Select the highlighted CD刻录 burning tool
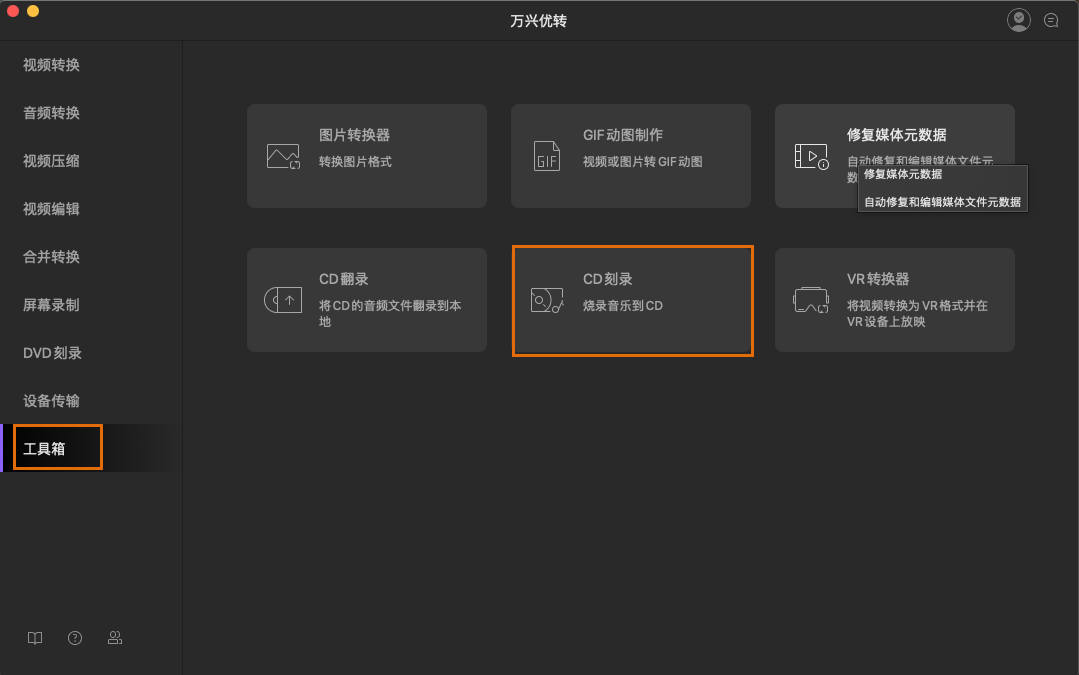 click(x=632, y=300)
